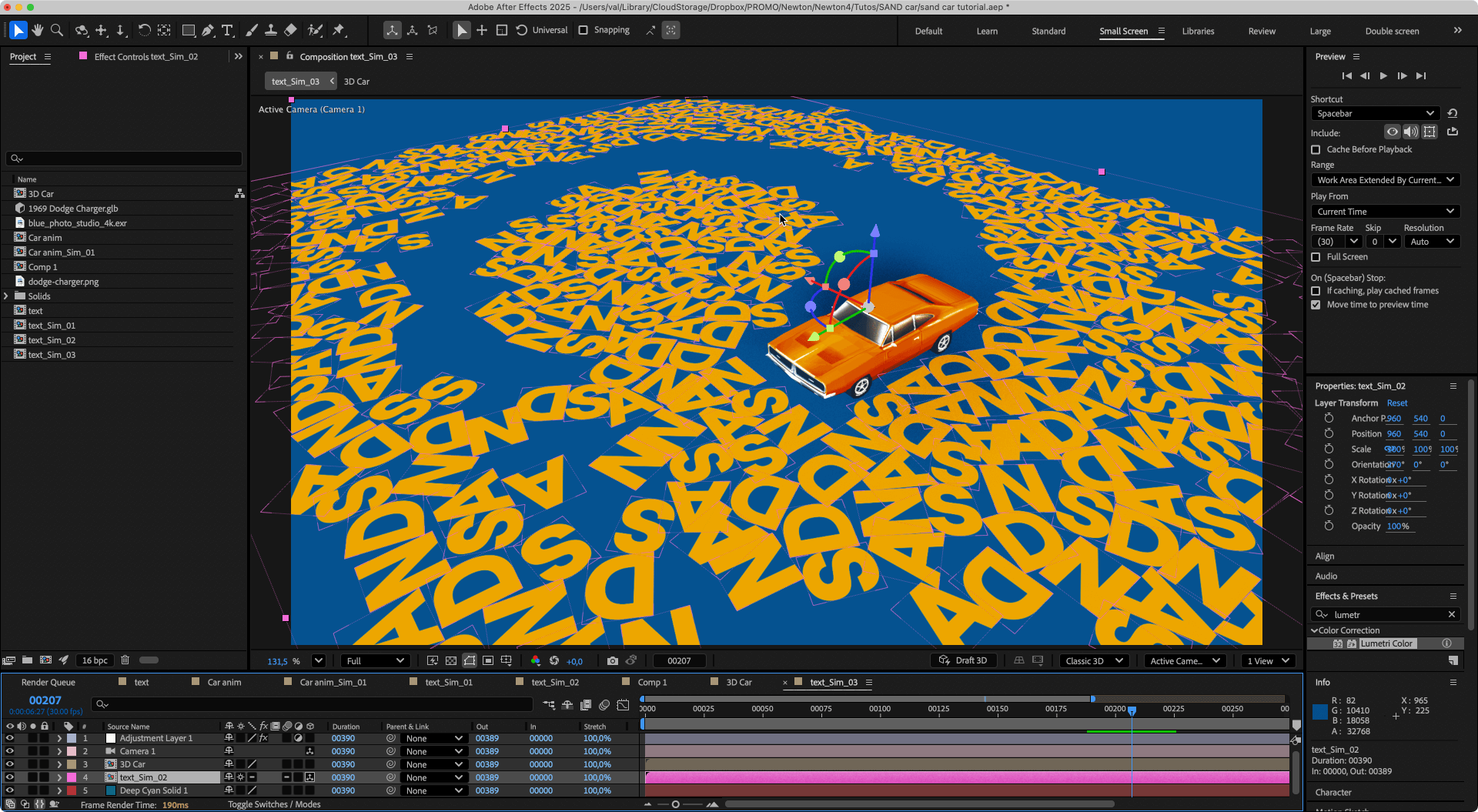Click the Play button in Preview panel
This screenshot has height=812, width=1478.
(1383, 75)
